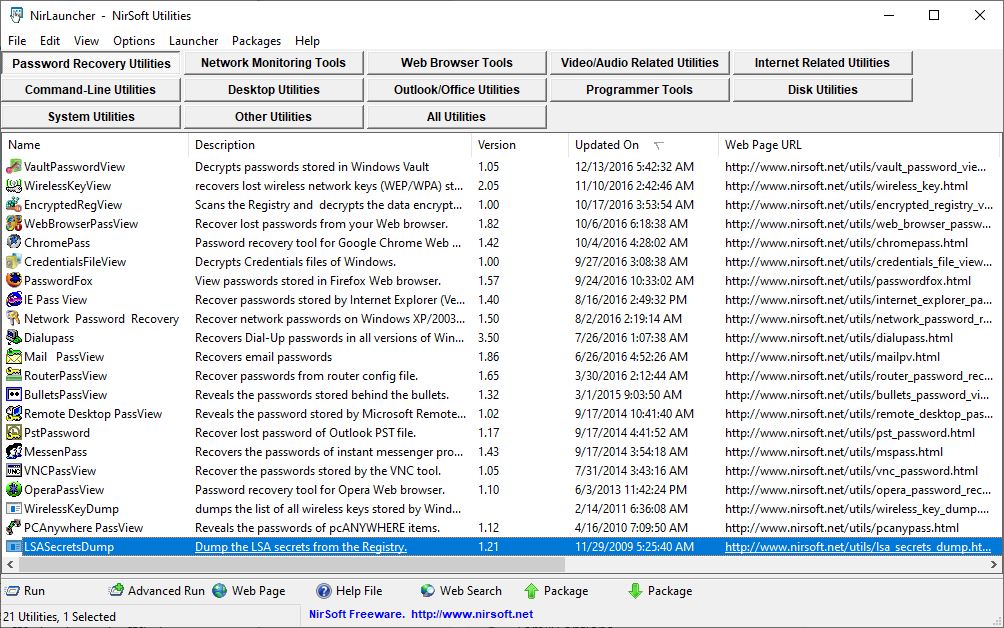Sort by Description column header
Screen dimensions: 1004x628
click(330, 145)
